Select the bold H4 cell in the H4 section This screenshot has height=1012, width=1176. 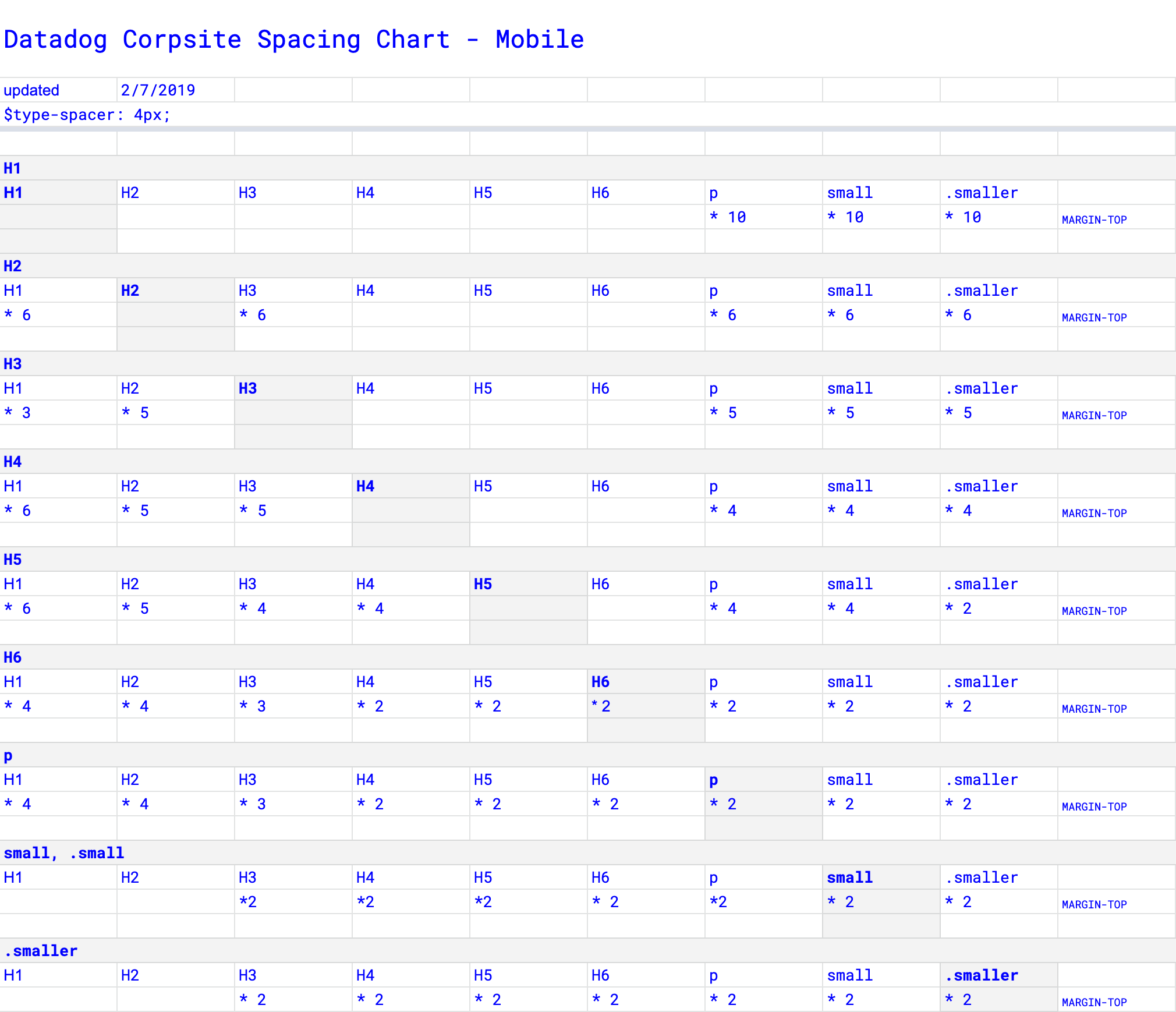411,486
